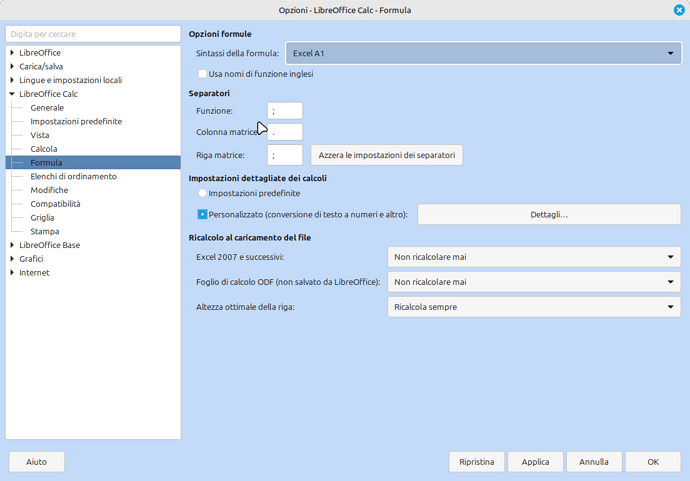
Task: Open the Dettagli... dialog
Action: pos(549,214)
